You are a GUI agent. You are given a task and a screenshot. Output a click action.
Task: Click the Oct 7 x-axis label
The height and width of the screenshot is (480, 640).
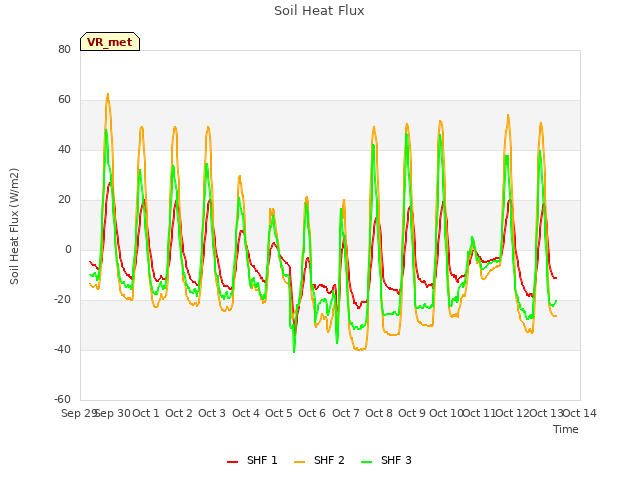(346, 413)
